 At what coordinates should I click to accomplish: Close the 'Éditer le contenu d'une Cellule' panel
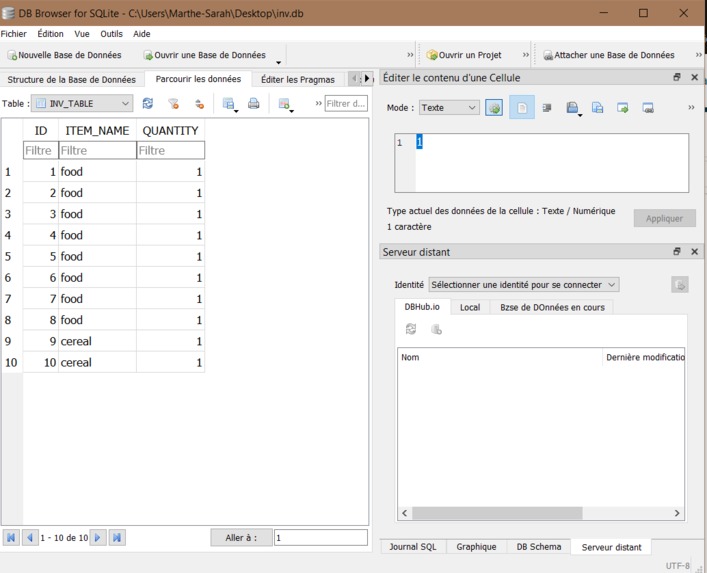point(694,77)
